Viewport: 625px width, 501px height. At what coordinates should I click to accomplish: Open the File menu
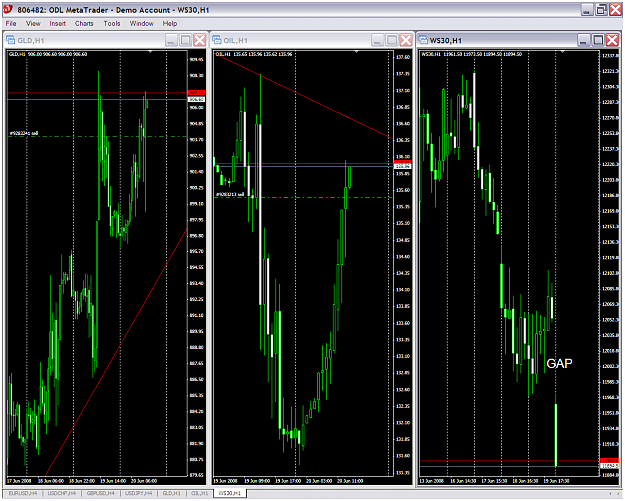[x=11, y=24]
